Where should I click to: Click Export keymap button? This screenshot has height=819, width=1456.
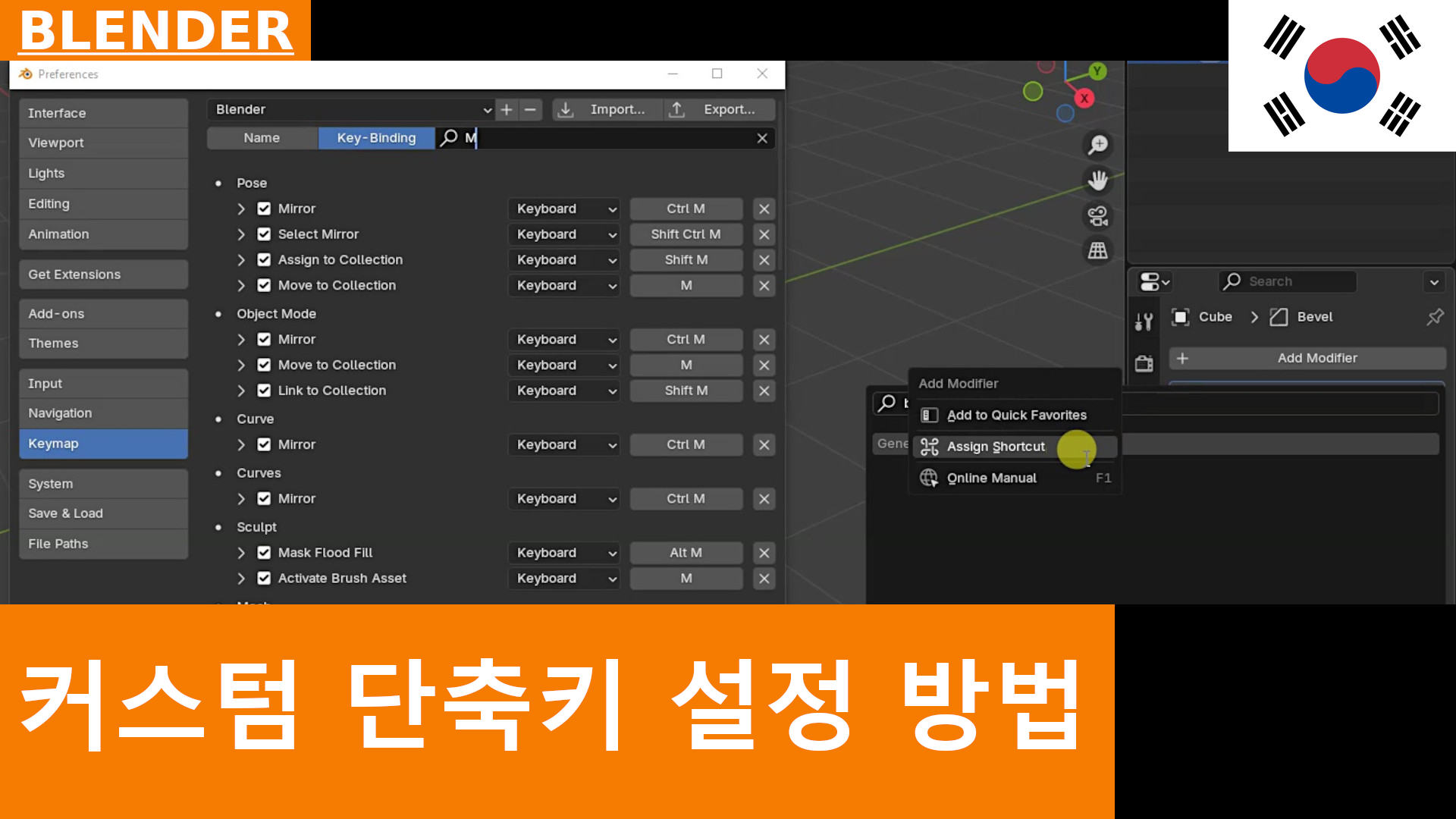pyautogui.click(x=720, y=110)
